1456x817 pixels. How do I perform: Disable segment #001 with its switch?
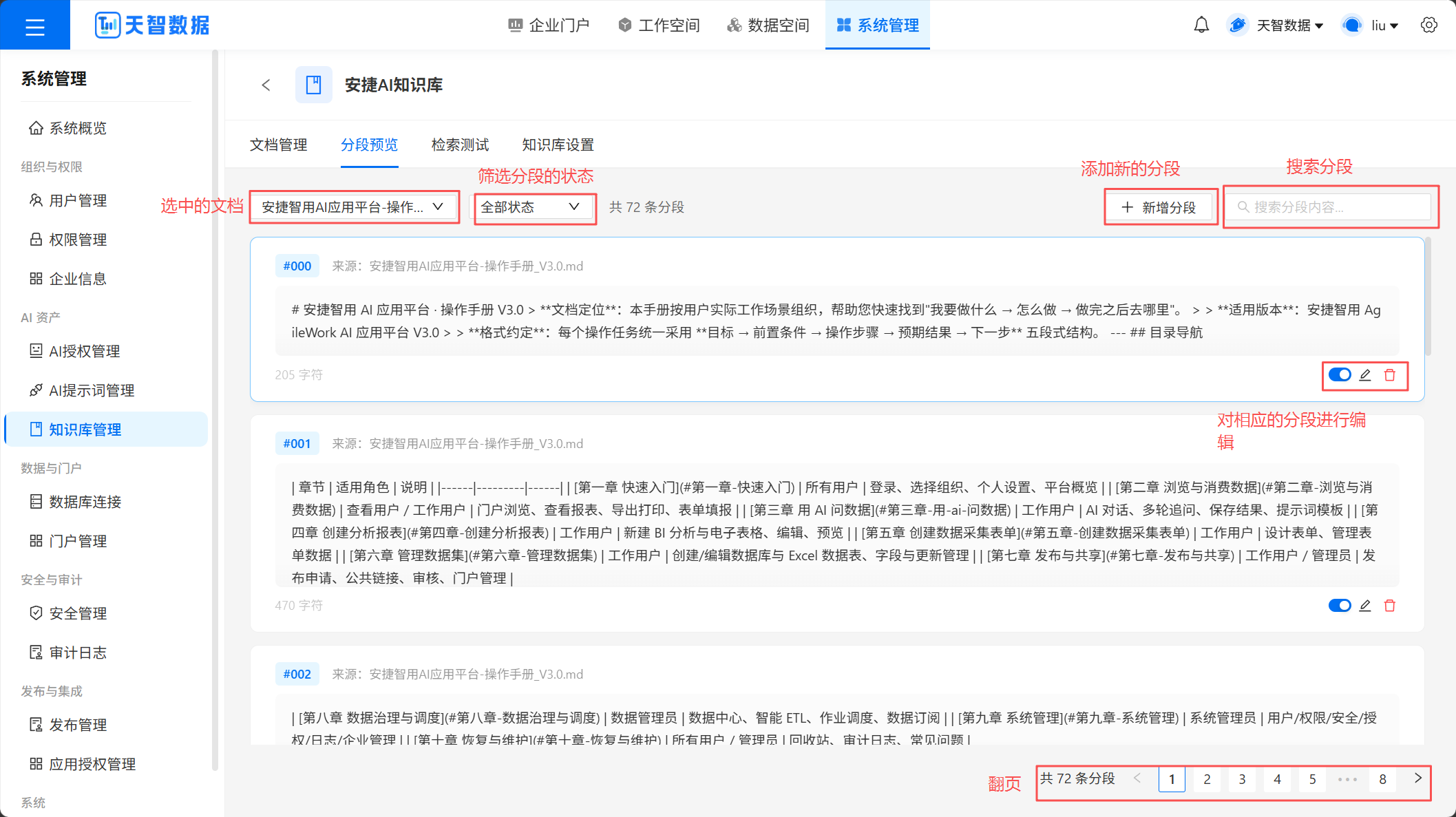(1340, 606)
